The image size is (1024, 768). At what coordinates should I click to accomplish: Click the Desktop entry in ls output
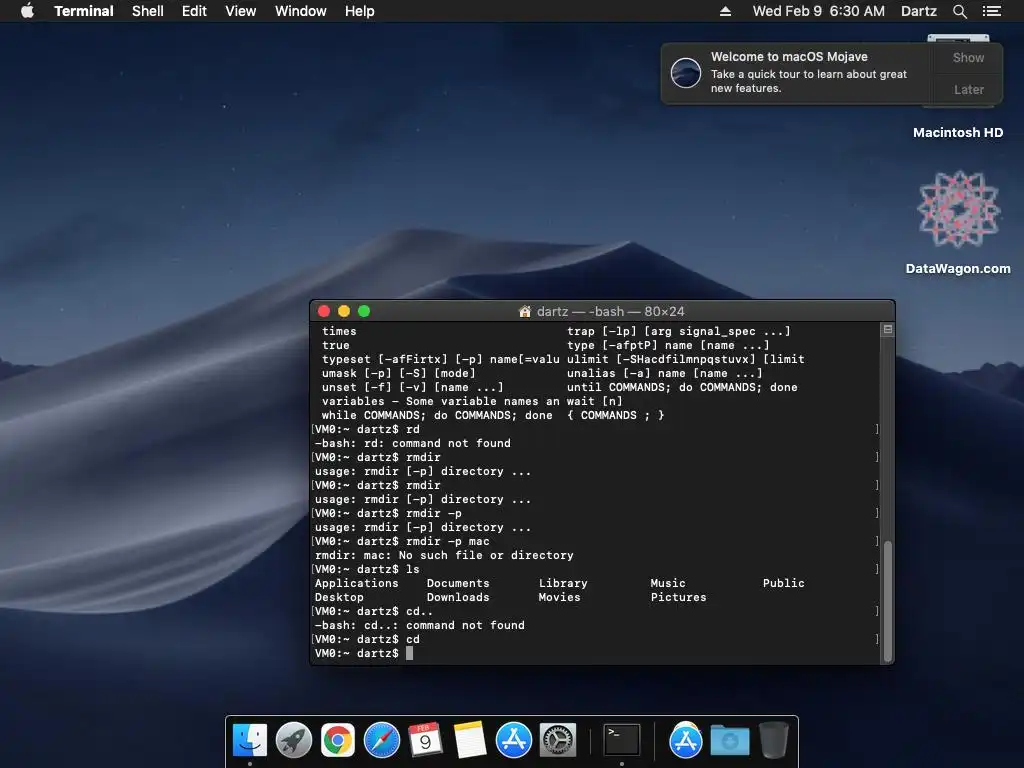[339, 598]
